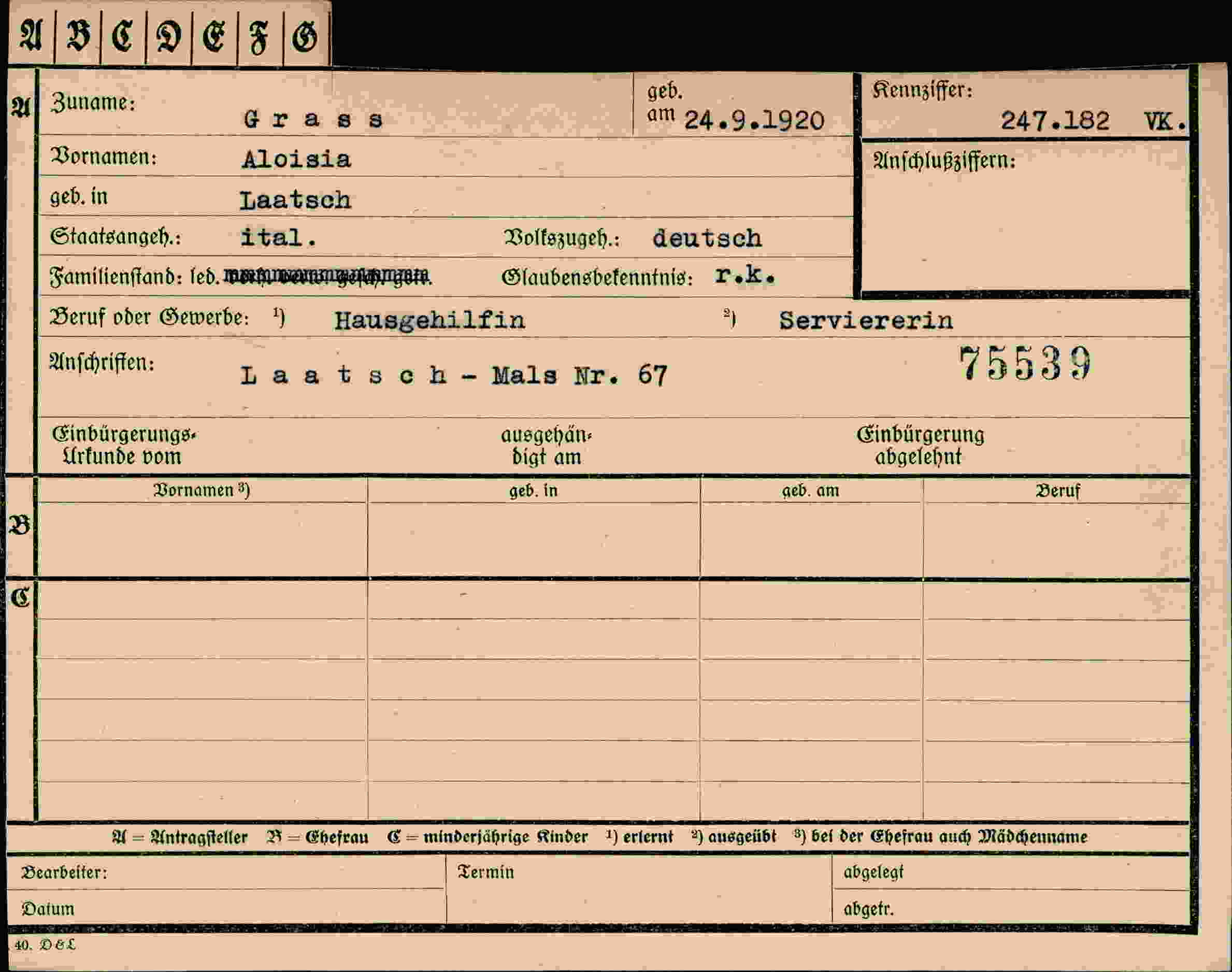Click the section A marker beside Zuname
The height and width of the screenshot is (972, 1232).
coord(21,107)
